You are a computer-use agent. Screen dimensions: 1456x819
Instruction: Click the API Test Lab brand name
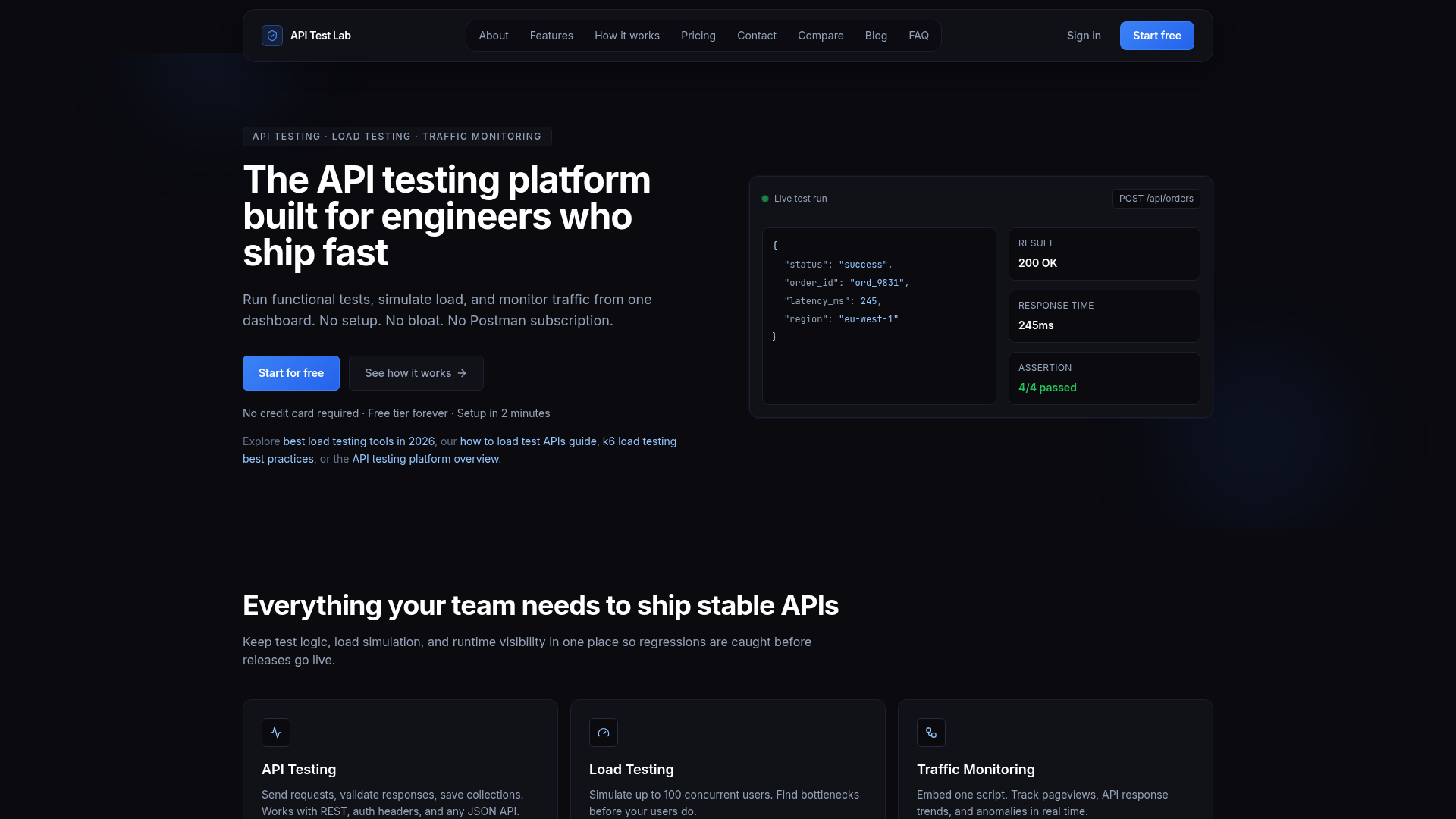[x=321, y=36]
